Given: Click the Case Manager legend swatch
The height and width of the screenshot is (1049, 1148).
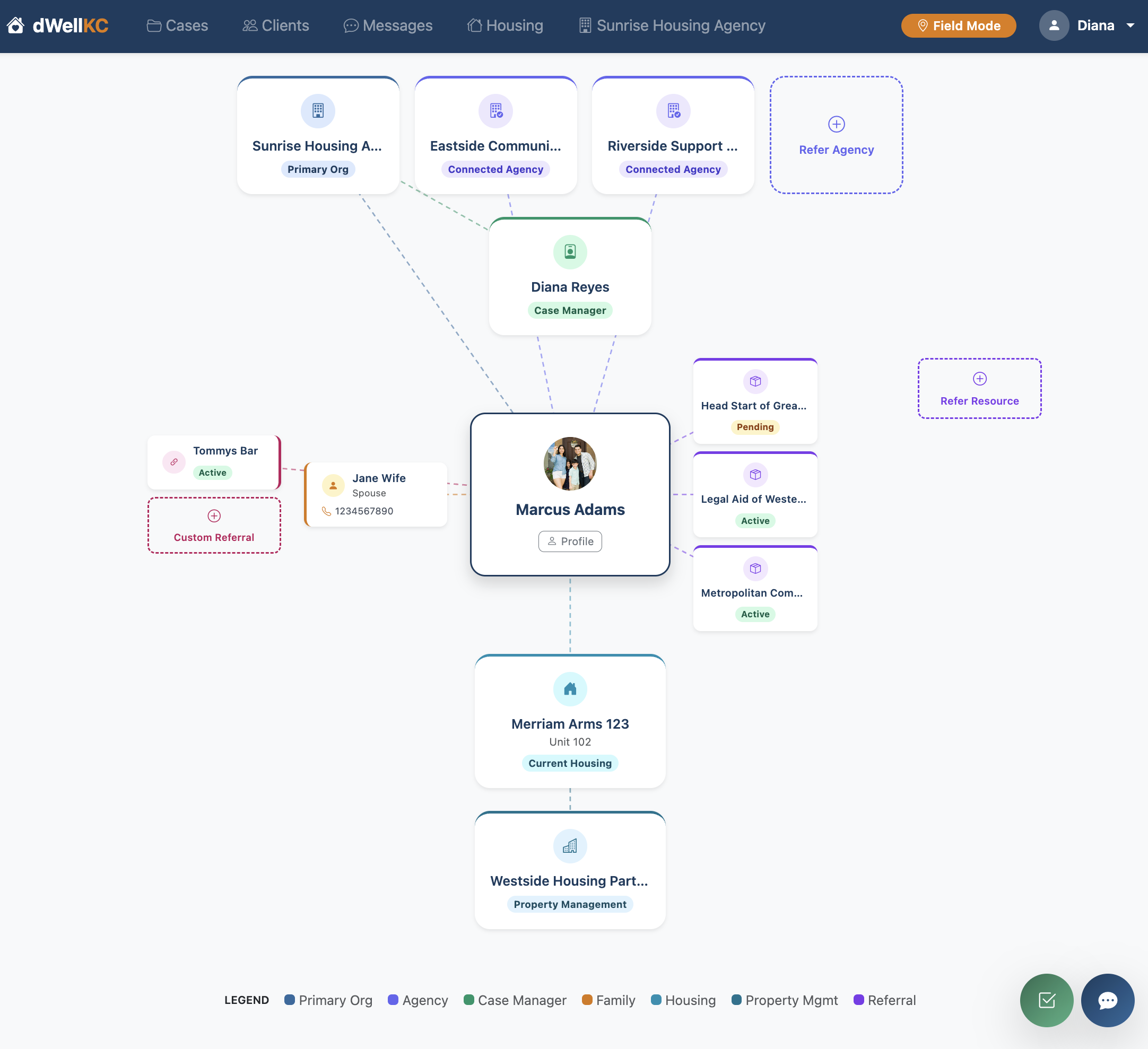Looking at the screenshot, I should [x=468, y=1000].
